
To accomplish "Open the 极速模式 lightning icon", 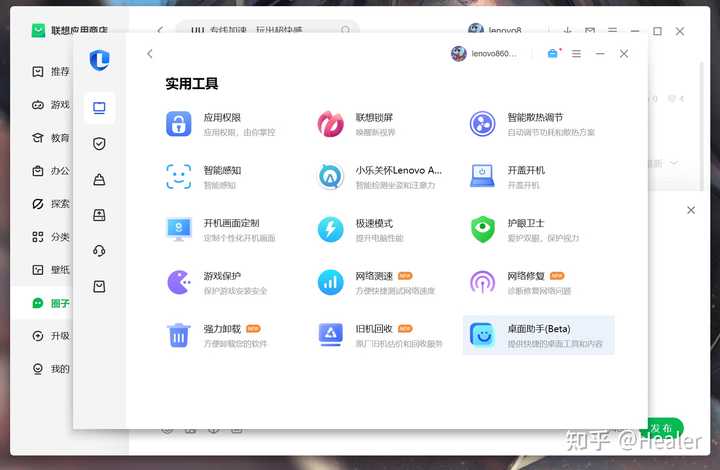I will [331, 229].
